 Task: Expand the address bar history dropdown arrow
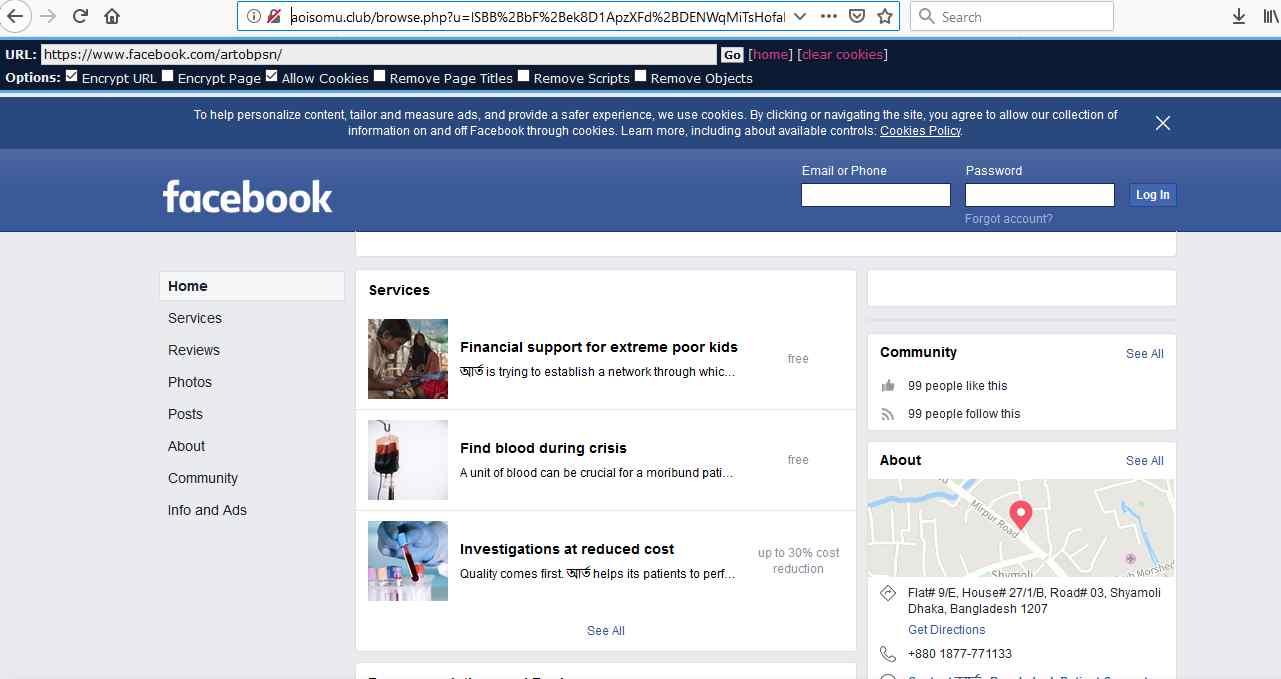(799, 16)
